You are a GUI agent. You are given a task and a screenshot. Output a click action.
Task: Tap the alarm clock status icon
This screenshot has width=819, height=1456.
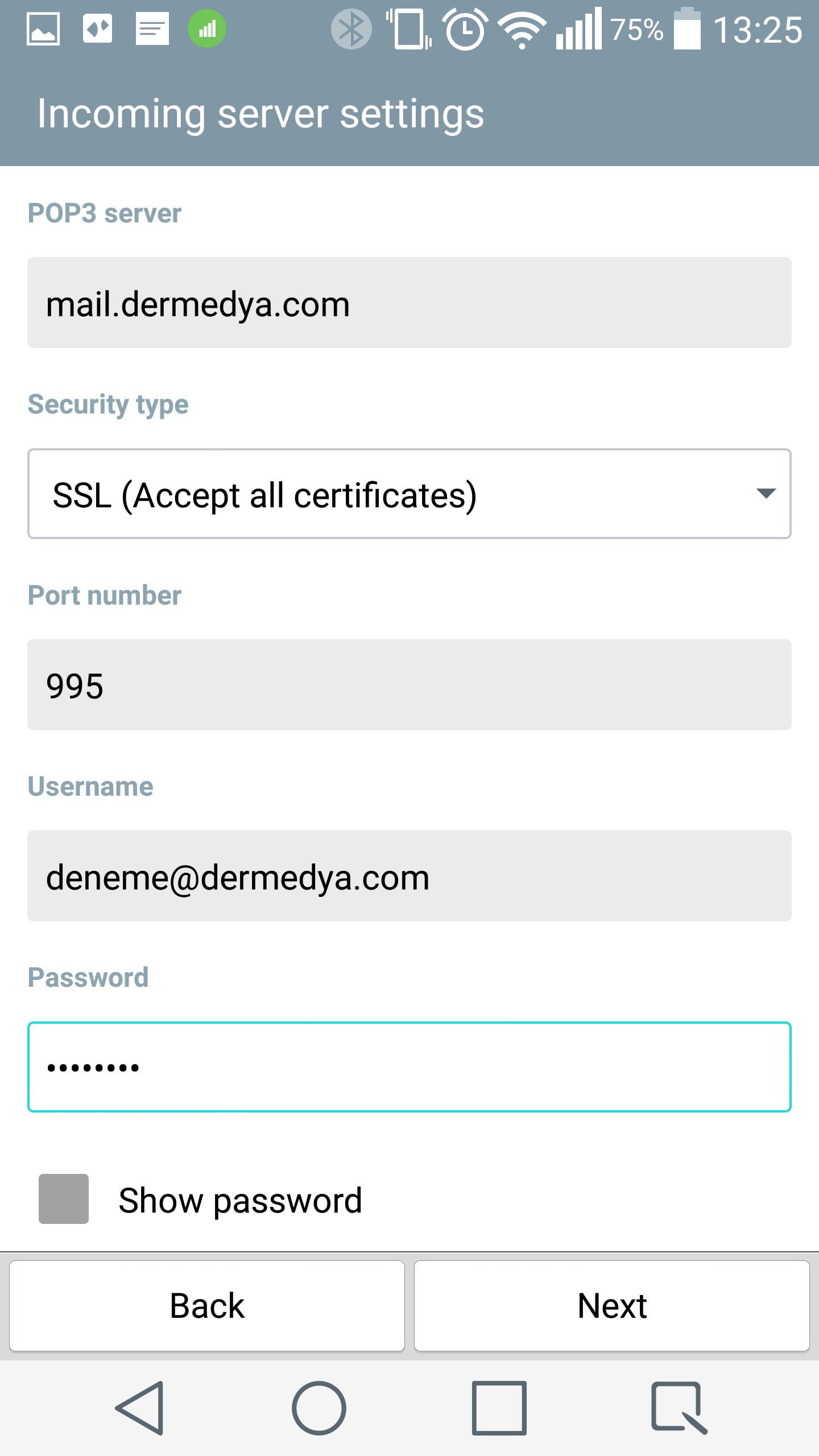tap(466, 29)
